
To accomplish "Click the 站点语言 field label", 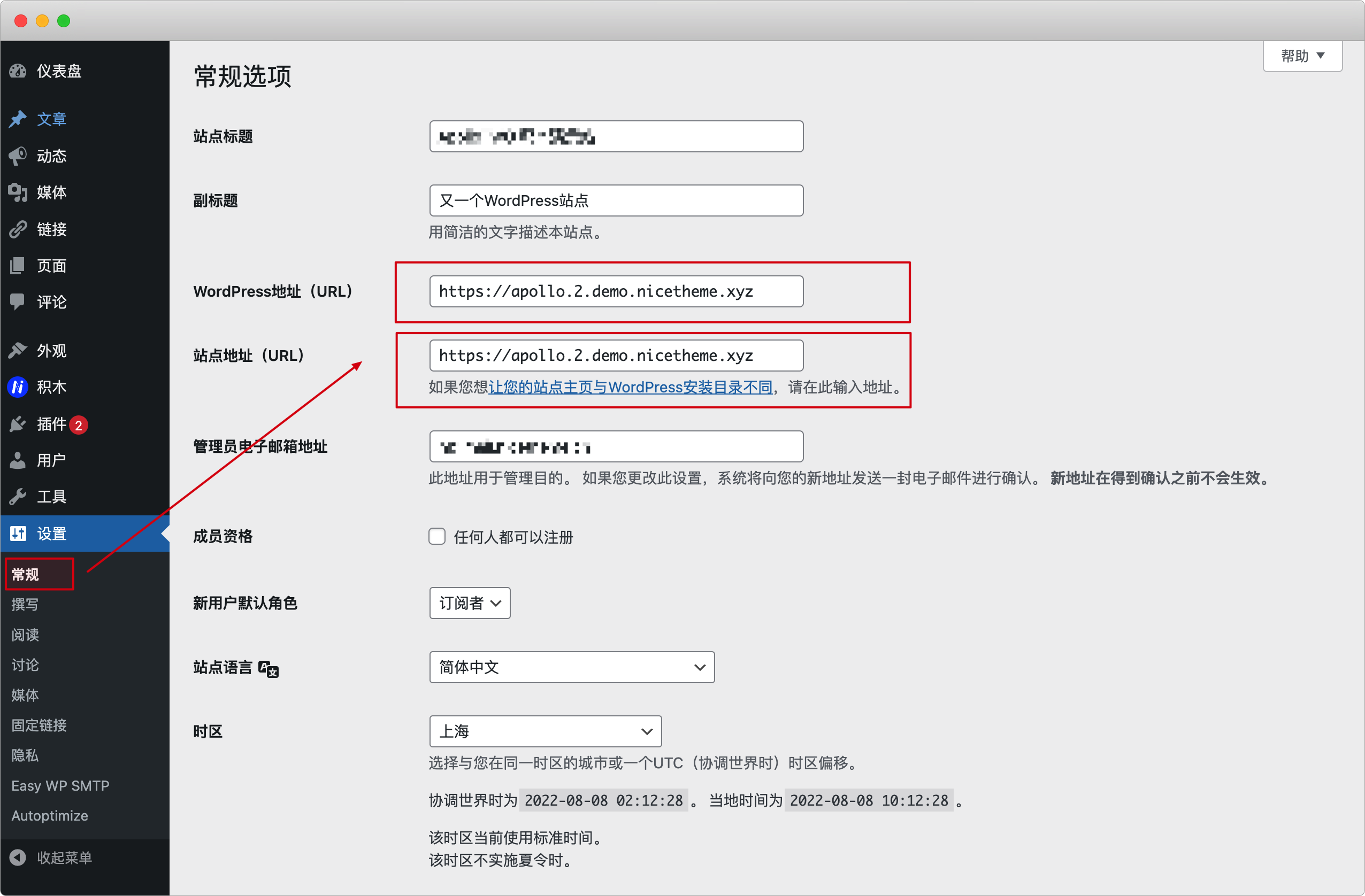I will [223, 667].
